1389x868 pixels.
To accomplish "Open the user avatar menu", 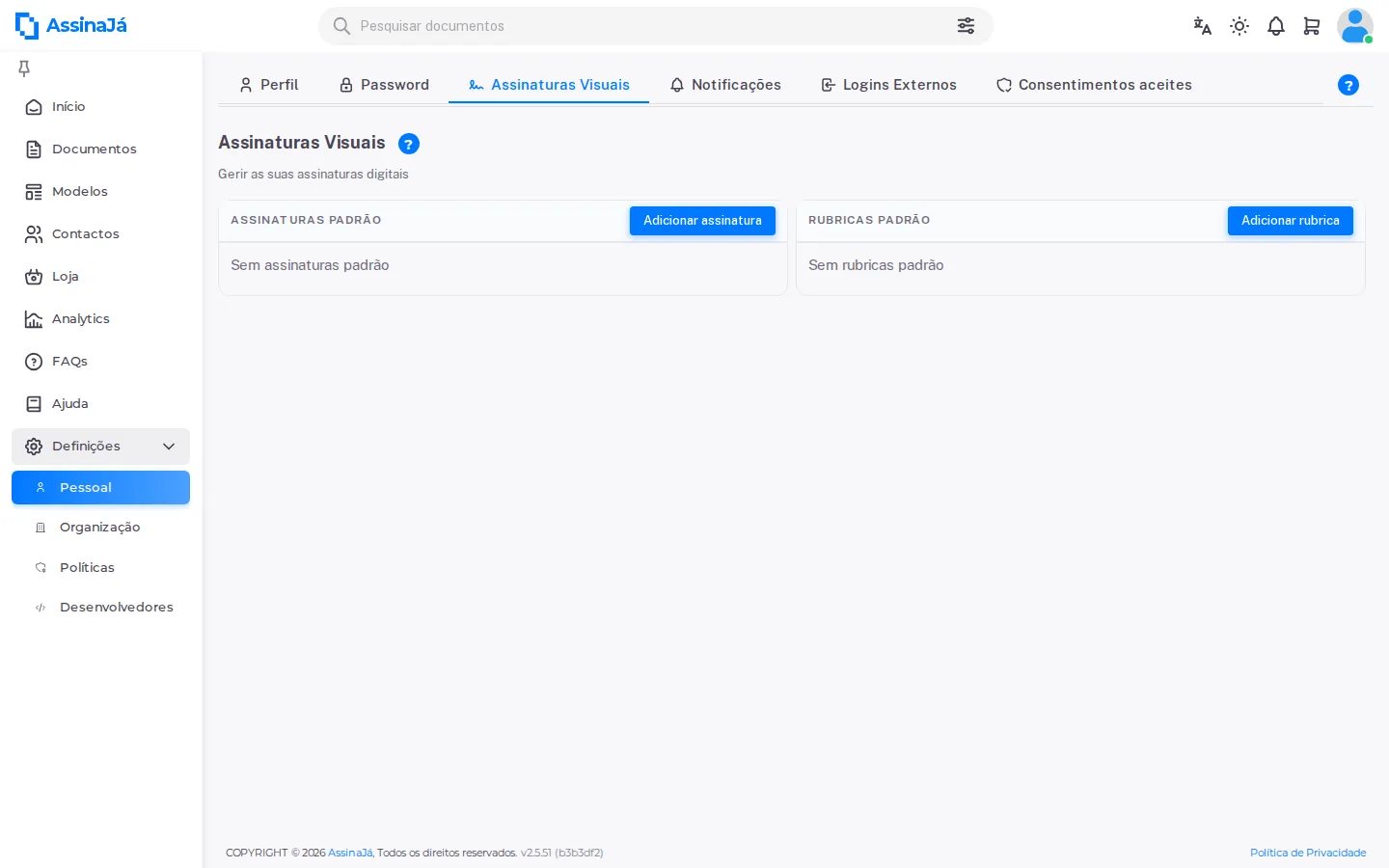I will [x=1355, y=26].
